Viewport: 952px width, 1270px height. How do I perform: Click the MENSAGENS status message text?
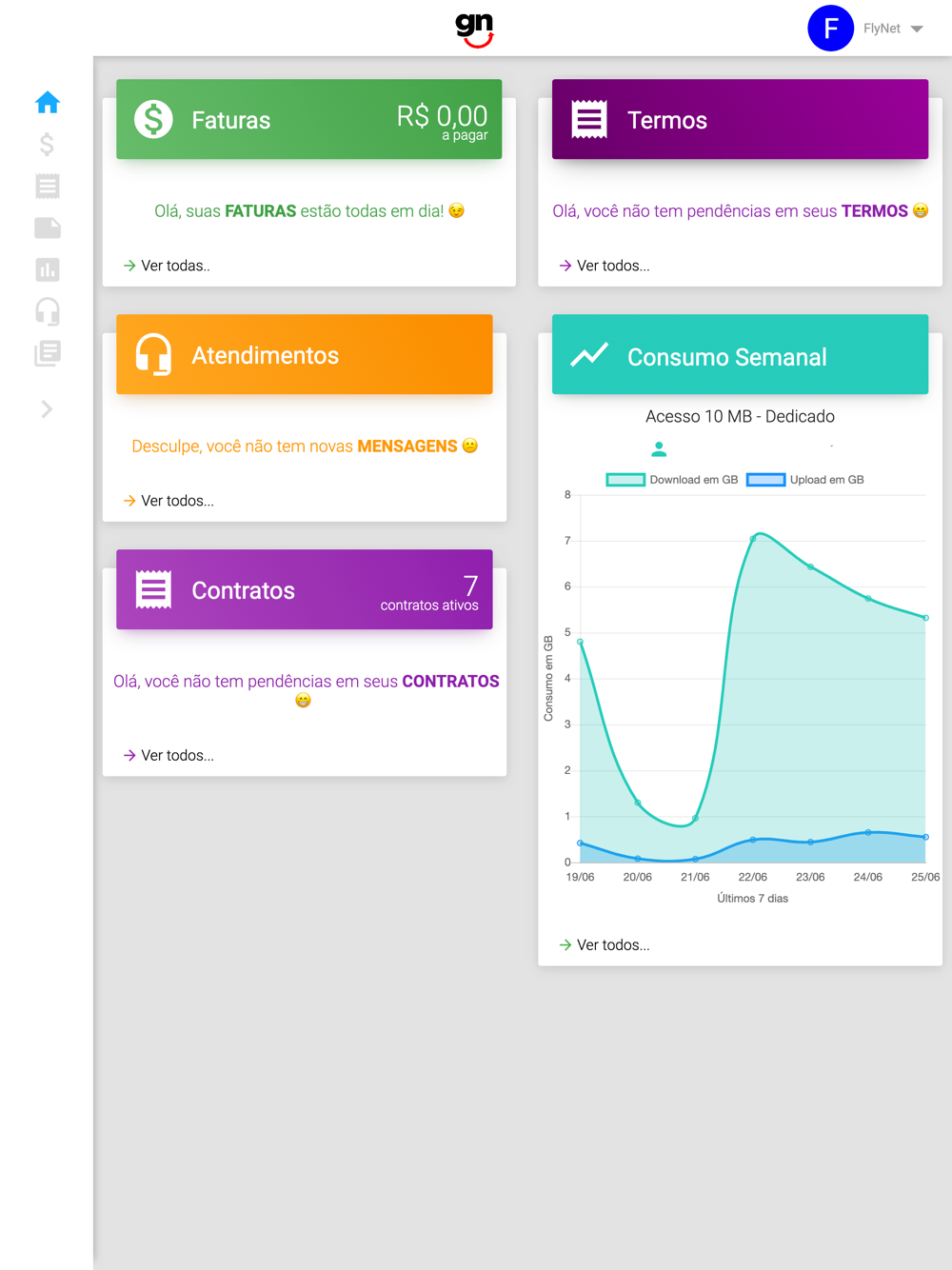click(305, 446)
